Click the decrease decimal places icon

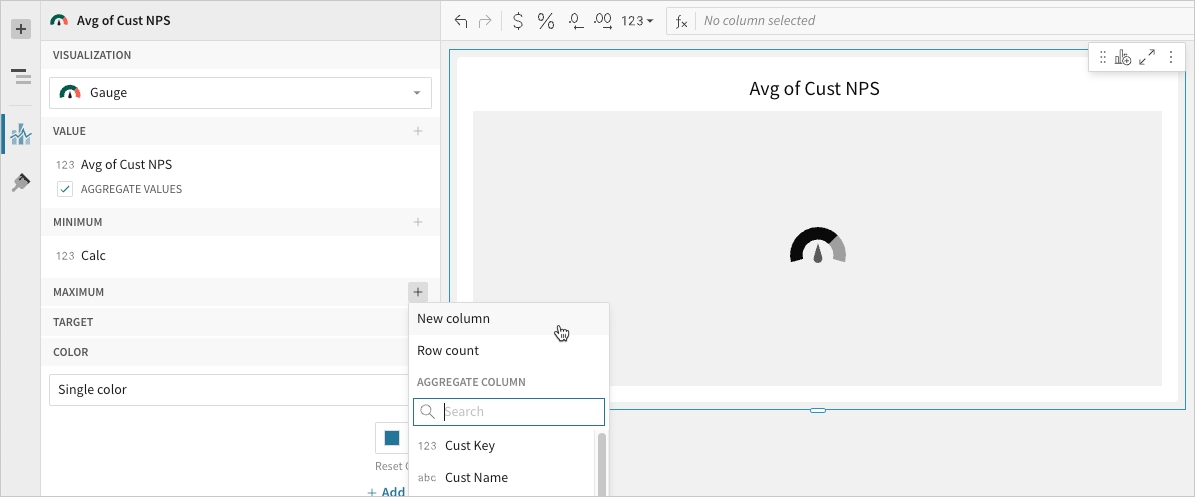[x=575, y=21]
